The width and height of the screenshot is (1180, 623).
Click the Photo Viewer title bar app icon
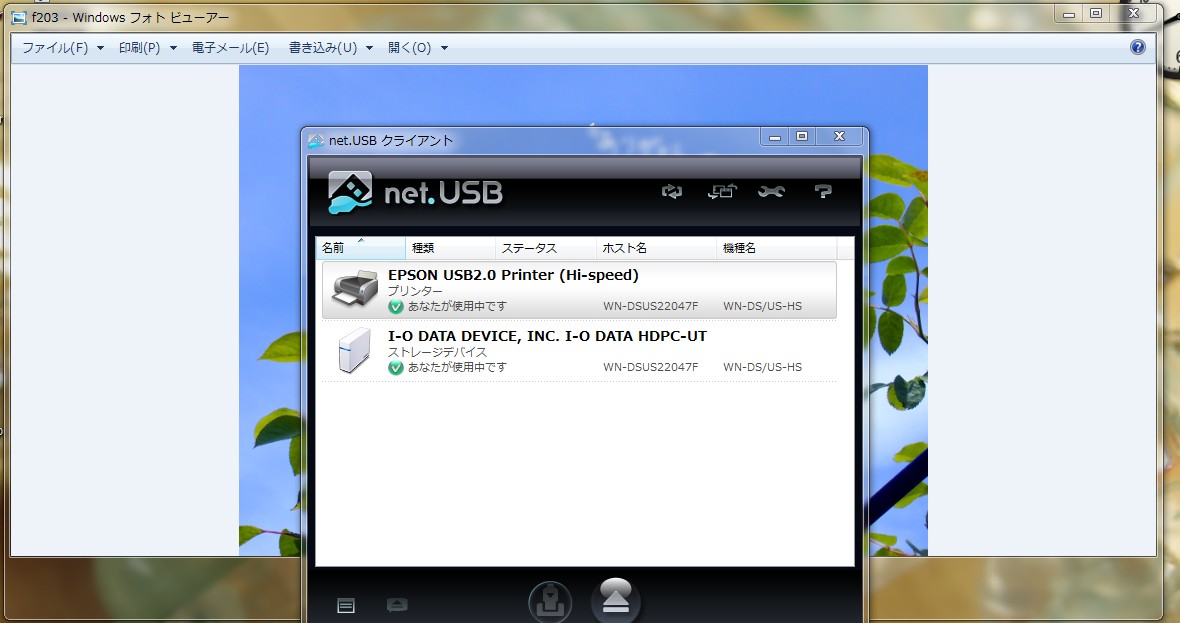tap(19, 17)
